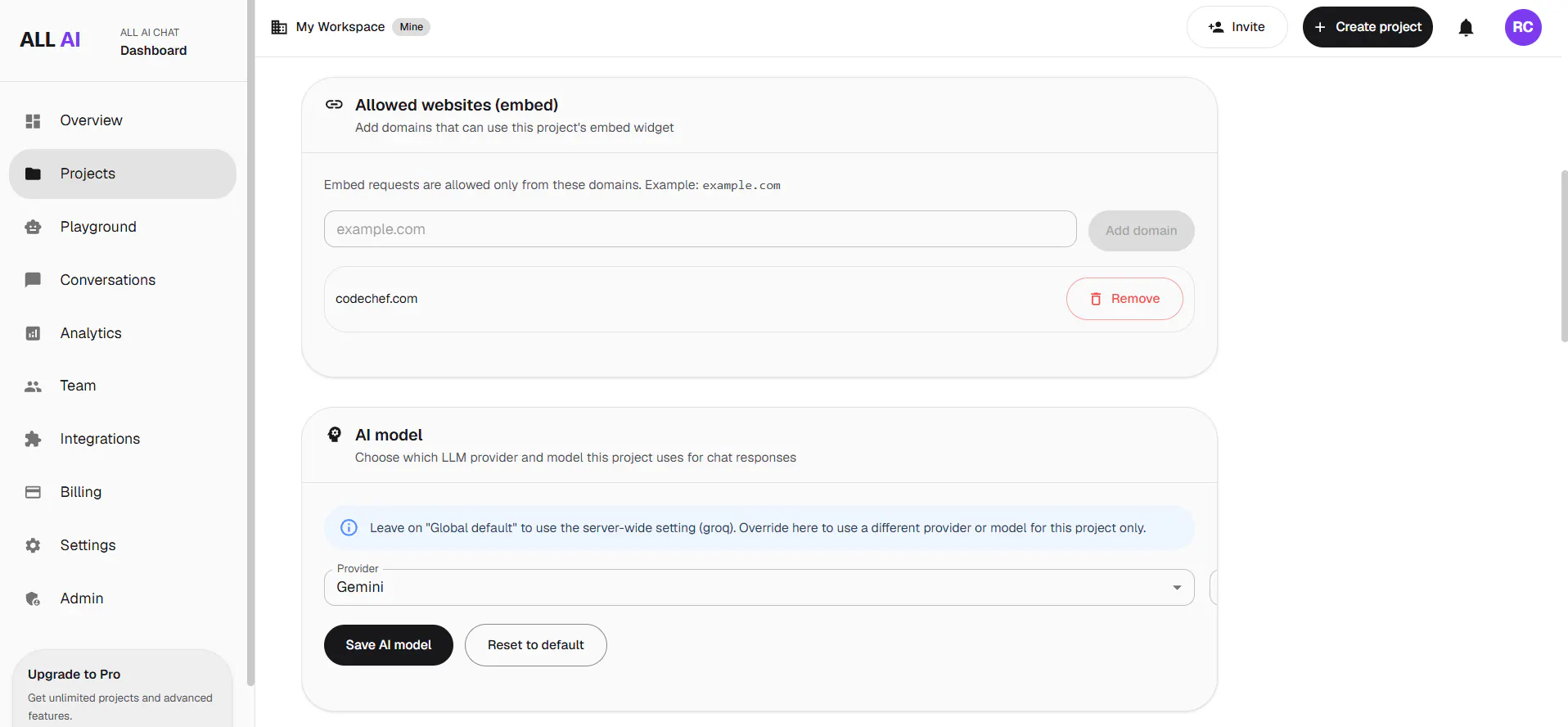Click Reset to default
The height and width of the screenshot is (727, 1568).
536,645
